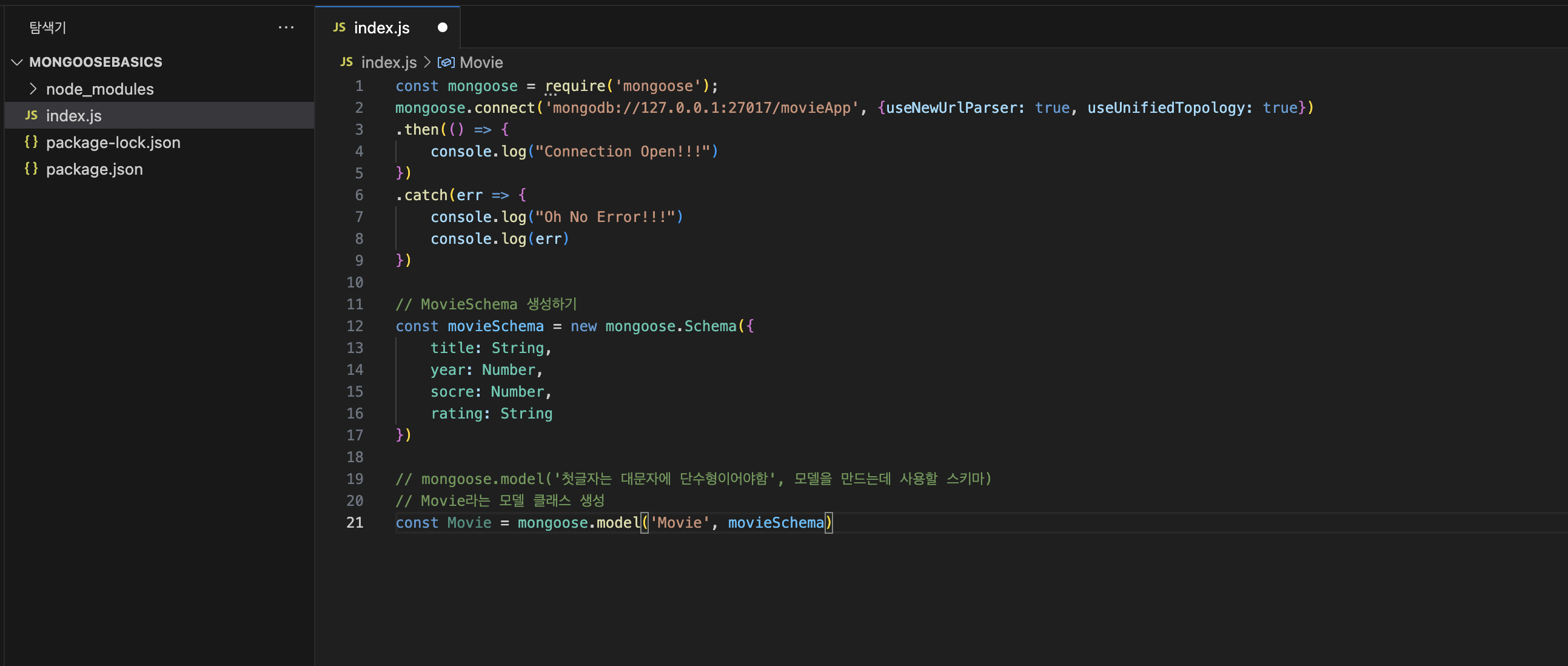
Task: Select index.js in the breadcrumb path
Action: 389,62
